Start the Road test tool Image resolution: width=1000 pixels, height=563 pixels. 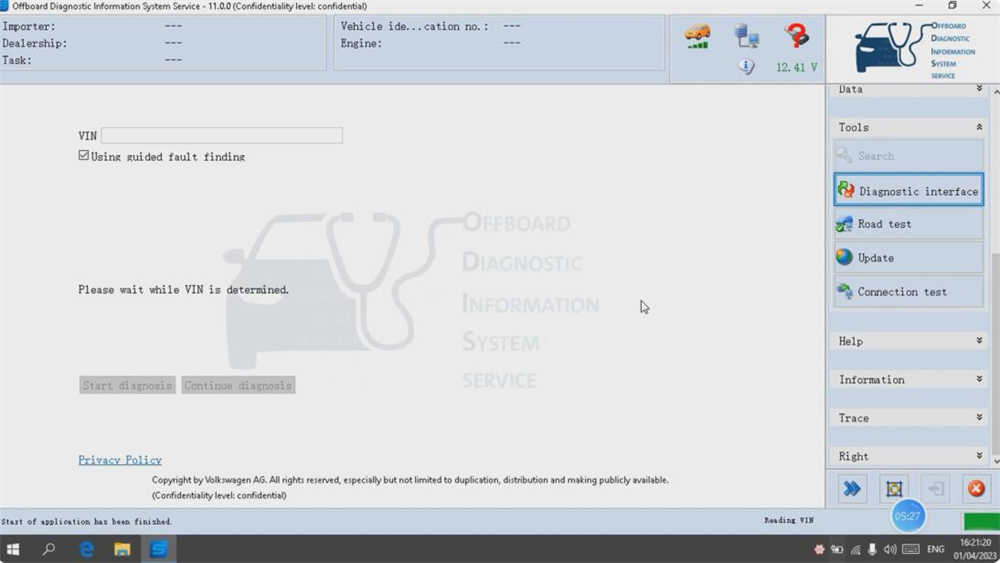tap(908, 224)
